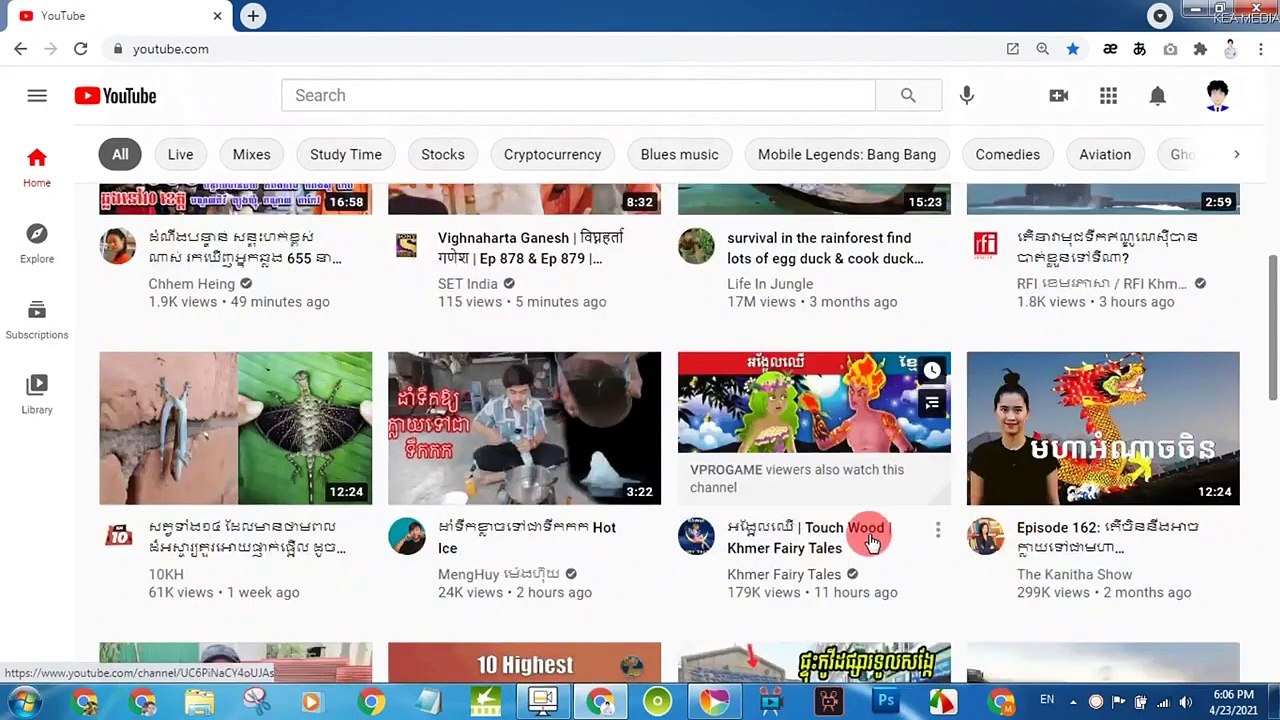Select the Live filter chip

pos(181,154)
